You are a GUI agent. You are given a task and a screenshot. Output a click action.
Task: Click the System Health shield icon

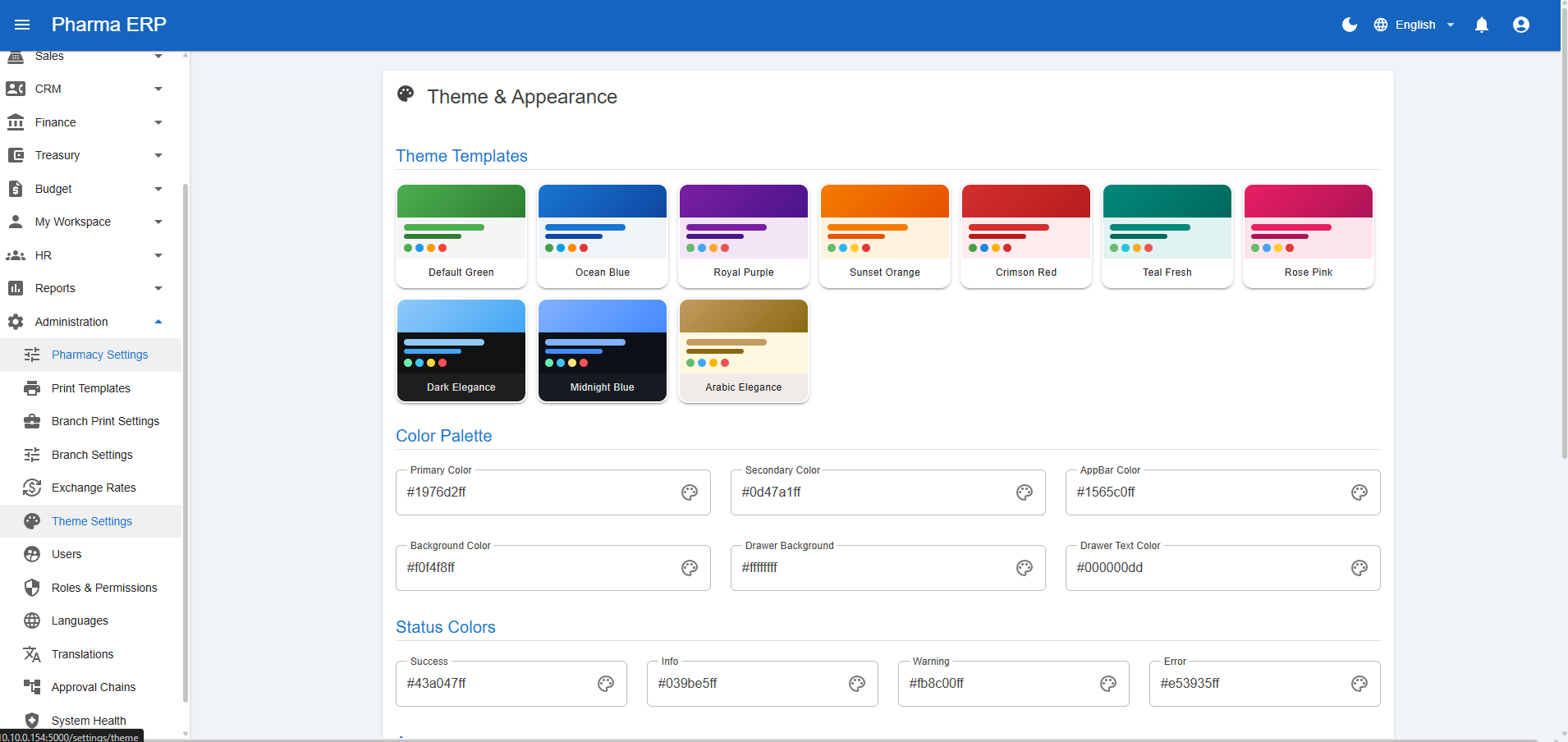[31, 720]
